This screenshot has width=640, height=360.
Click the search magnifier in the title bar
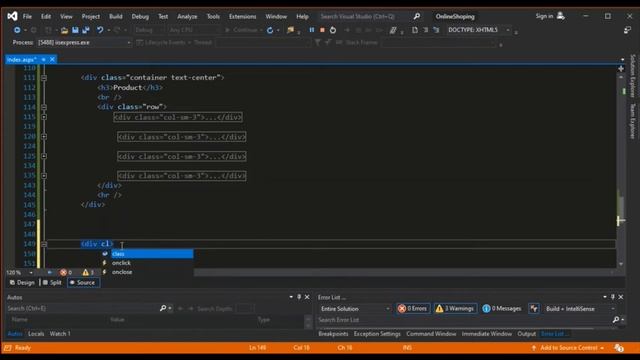[417, 16]
